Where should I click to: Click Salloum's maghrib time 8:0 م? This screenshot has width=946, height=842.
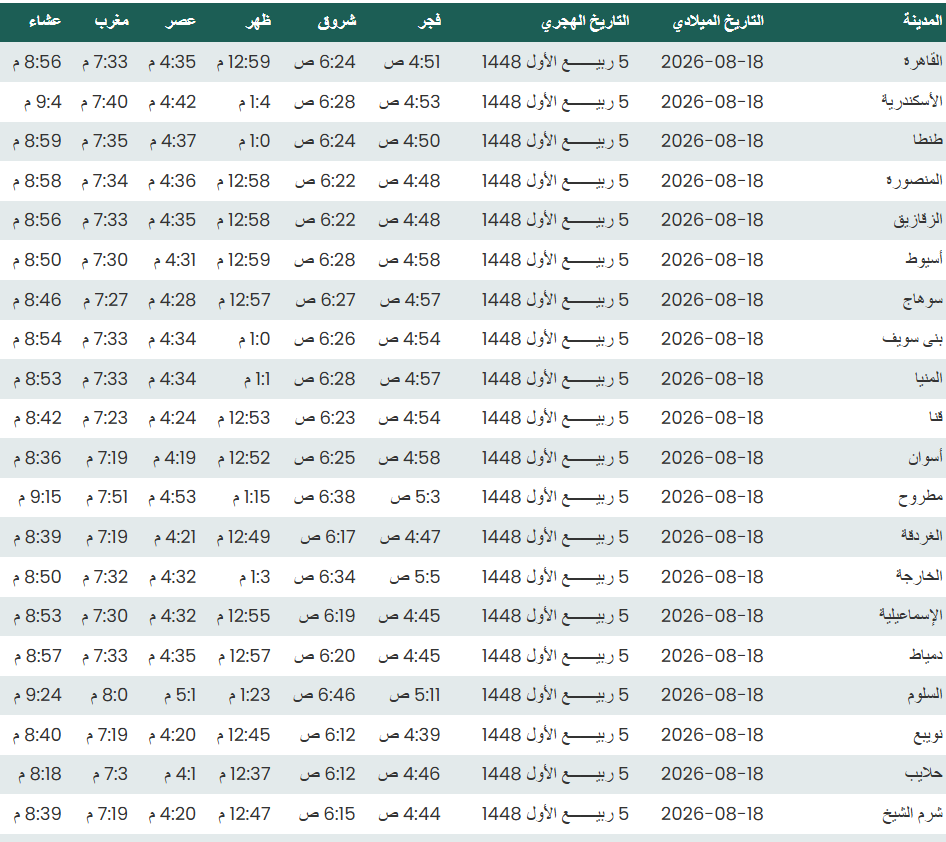click(109, 695)
